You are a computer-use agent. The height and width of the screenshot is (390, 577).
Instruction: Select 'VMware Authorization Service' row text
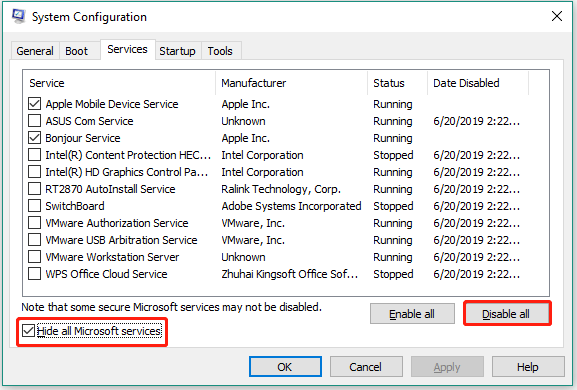(117, 223)
